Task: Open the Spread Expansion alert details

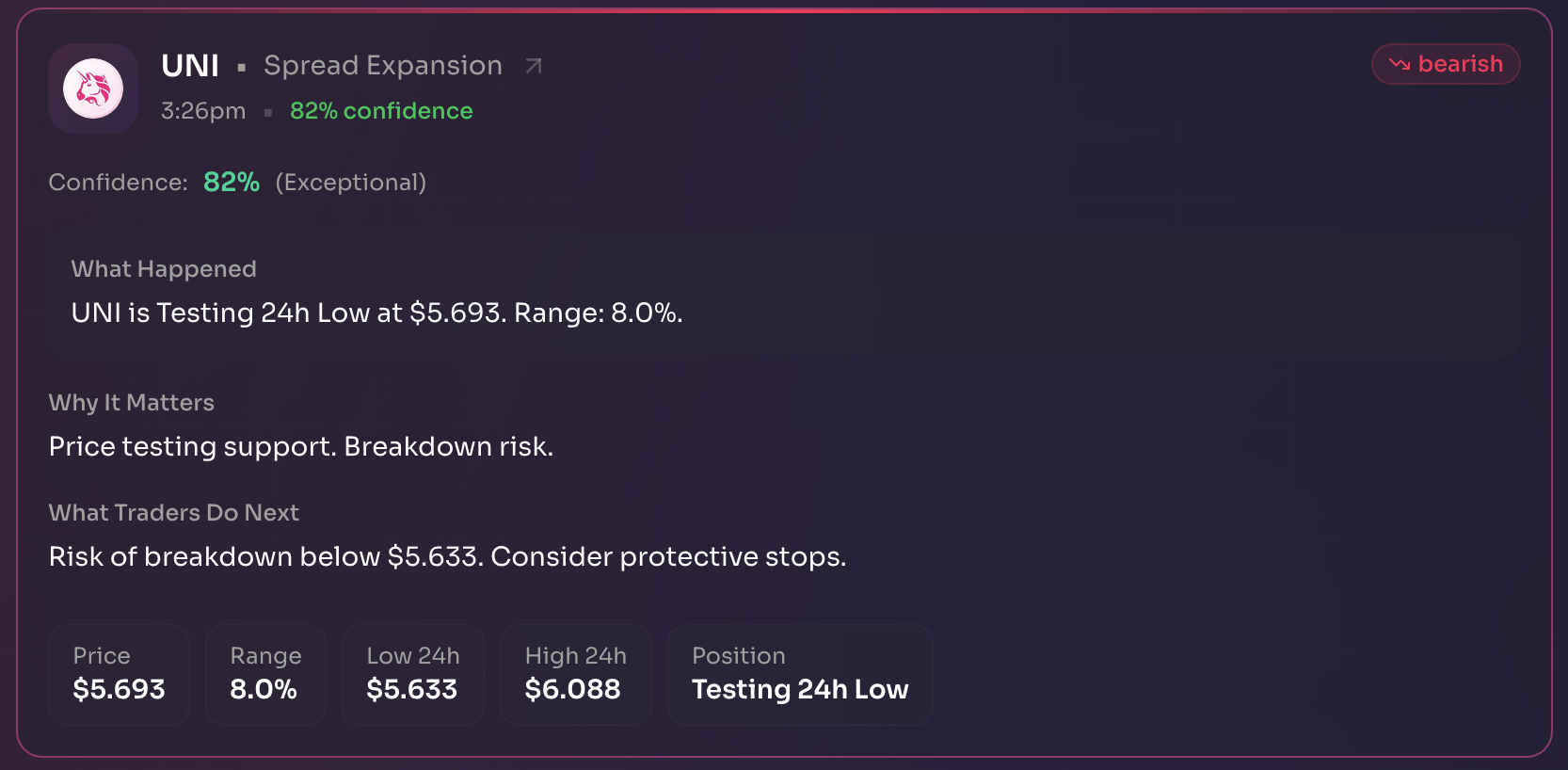Action: [382, 65]
